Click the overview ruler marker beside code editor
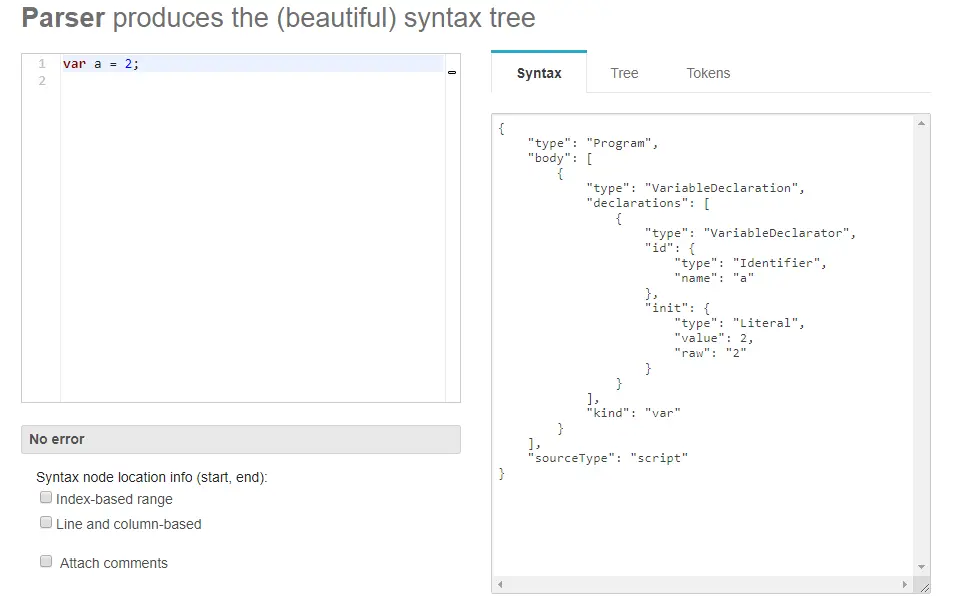This screenshot has height=604, width=956. pyautogui.click(x=452, y=72)
